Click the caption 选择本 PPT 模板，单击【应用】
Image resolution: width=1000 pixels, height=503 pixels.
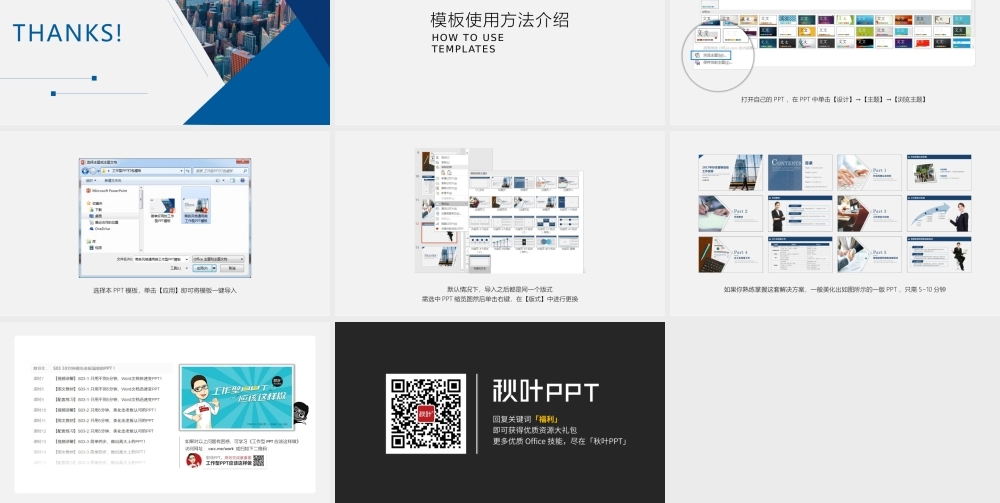(165, 290)
